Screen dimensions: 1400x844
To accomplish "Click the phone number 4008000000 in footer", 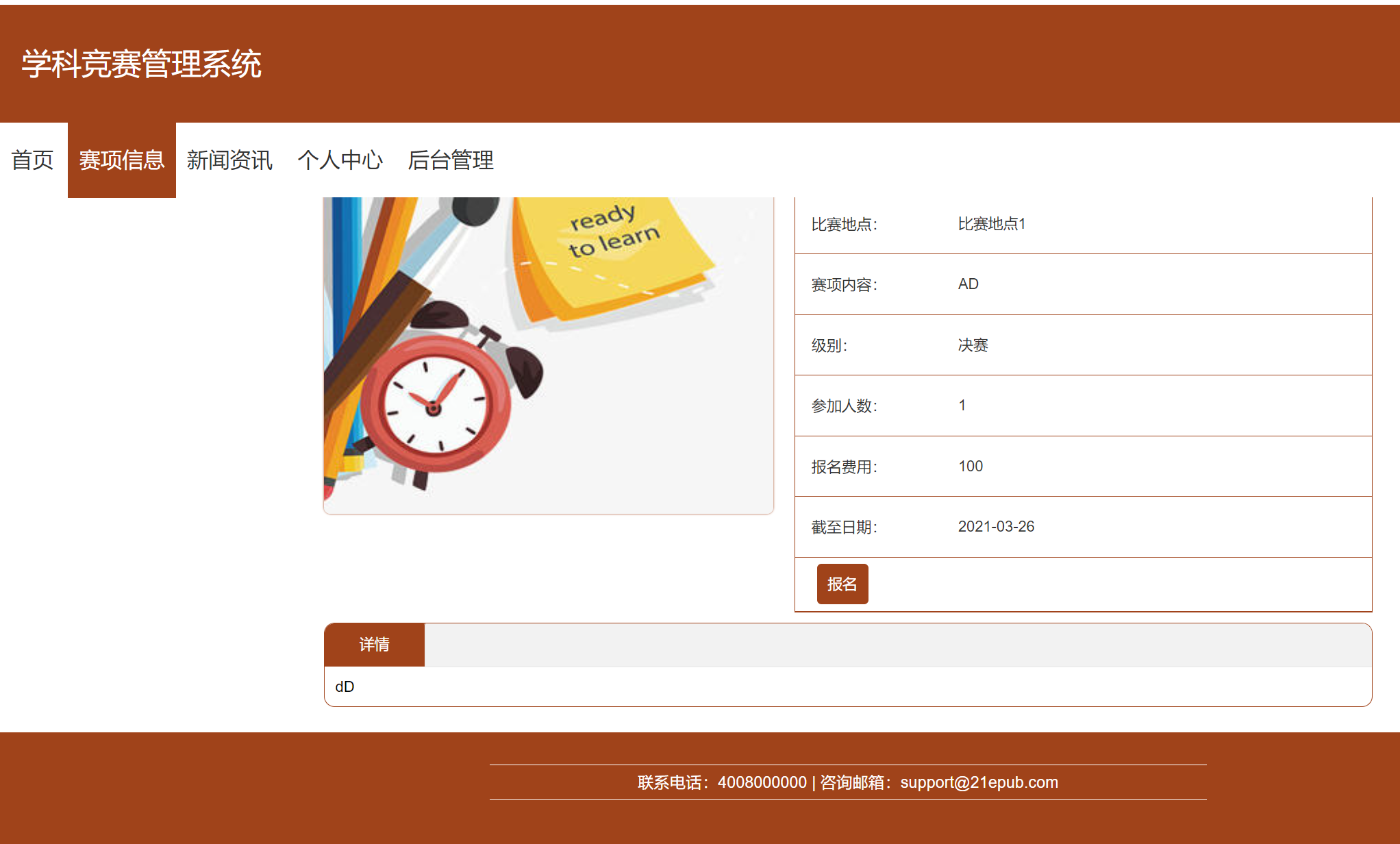I will pos(762,782).
